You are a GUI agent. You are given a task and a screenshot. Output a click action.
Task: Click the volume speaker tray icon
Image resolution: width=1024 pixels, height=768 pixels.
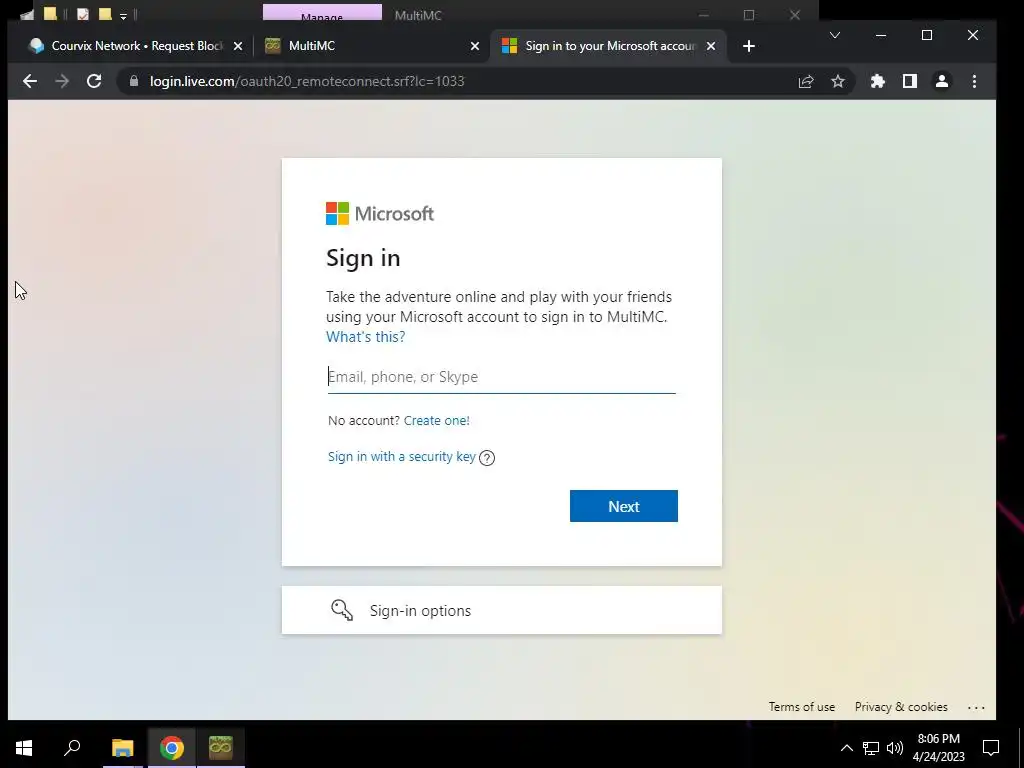tap(895, 748)
